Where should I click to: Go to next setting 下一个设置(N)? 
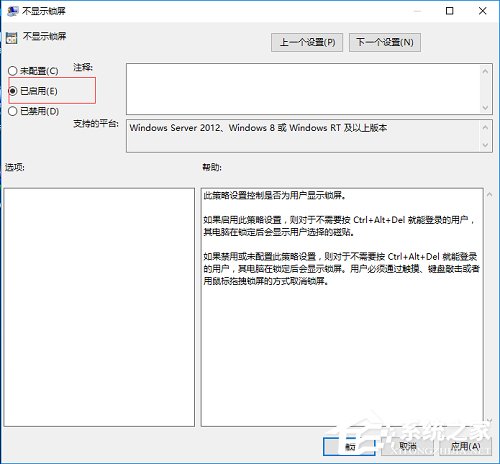385,42
